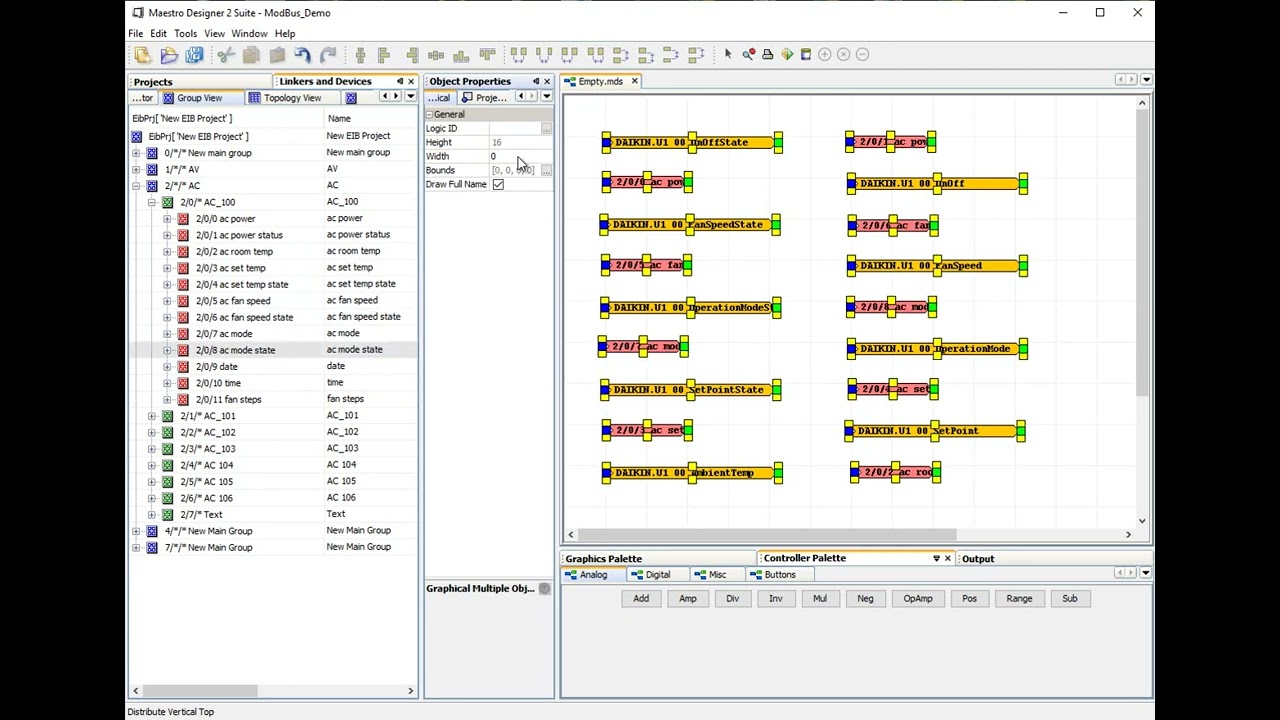Click the first distribute toolbar icon

[x=518, y=55]
